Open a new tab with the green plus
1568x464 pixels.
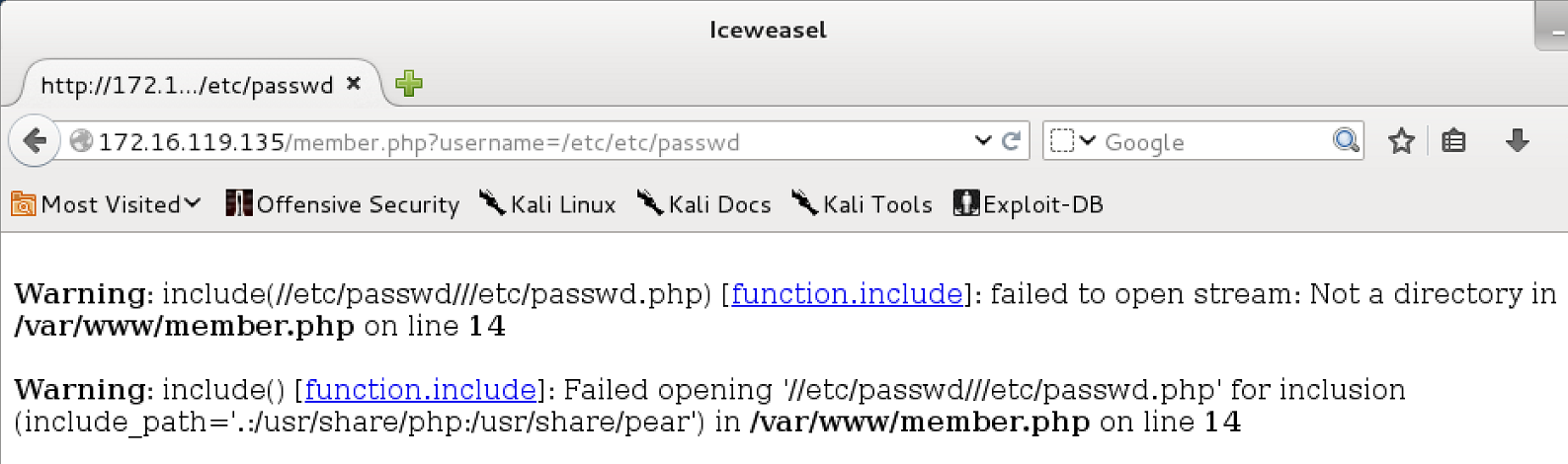pos(409,84)
